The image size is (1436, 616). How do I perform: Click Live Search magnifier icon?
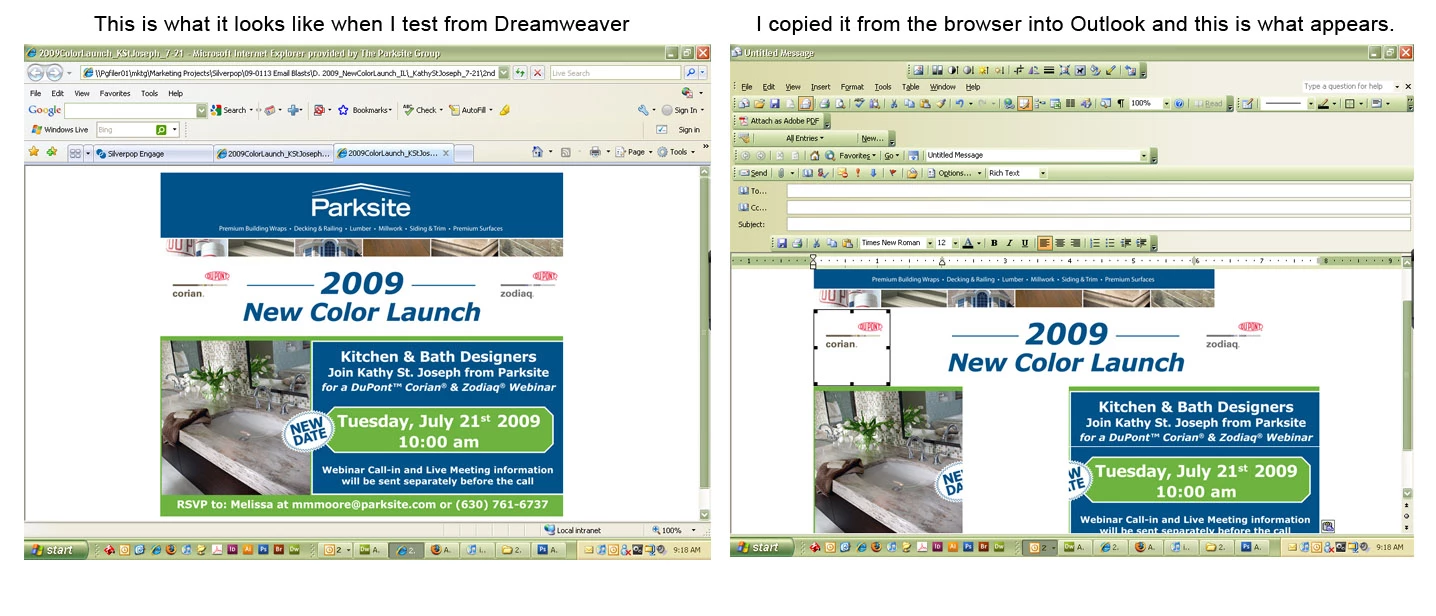click(x=690, y=73)
